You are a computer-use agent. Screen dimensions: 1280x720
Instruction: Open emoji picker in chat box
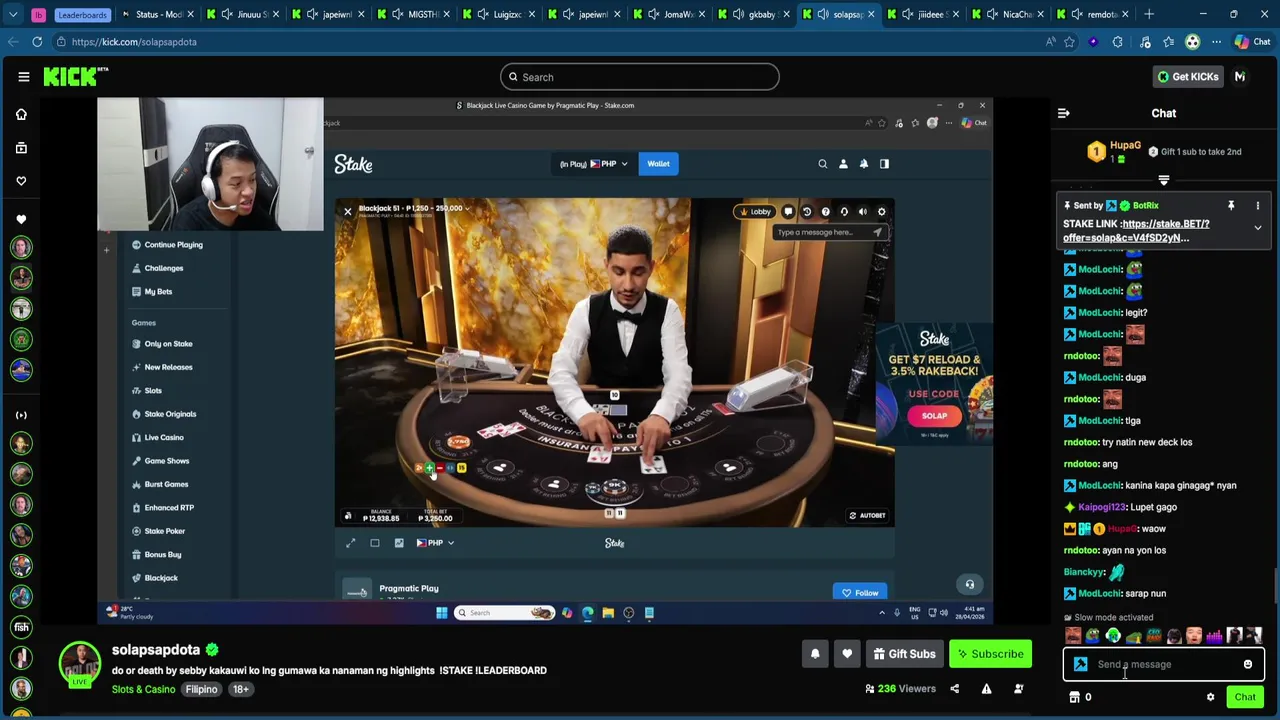[x=1248, y=664]
